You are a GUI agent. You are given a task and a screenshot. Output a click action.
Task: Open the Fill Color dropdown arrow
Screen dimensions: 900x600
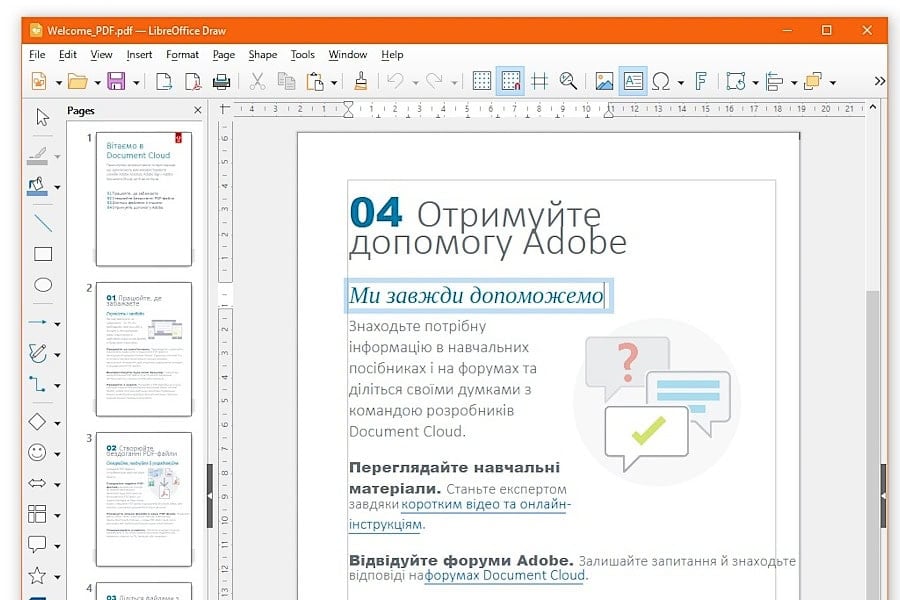tap(57, 187)
